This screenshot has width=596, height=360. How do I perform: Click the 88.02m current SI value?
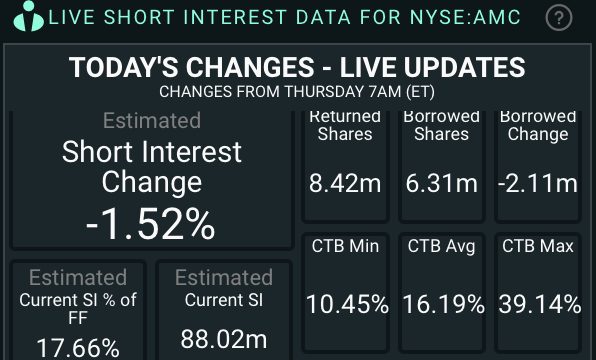(x=224, y=339)
